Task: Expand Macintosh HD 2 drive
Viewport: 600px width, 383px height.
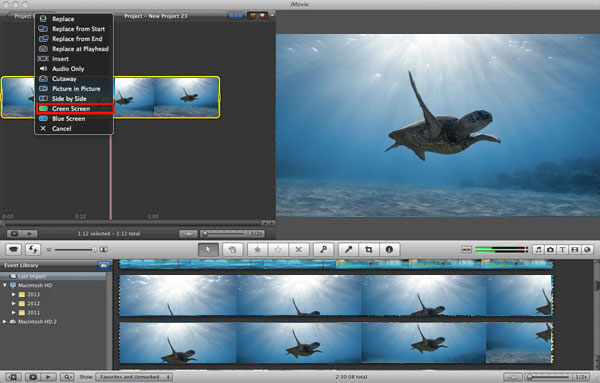Action: (x=5, y=322)
